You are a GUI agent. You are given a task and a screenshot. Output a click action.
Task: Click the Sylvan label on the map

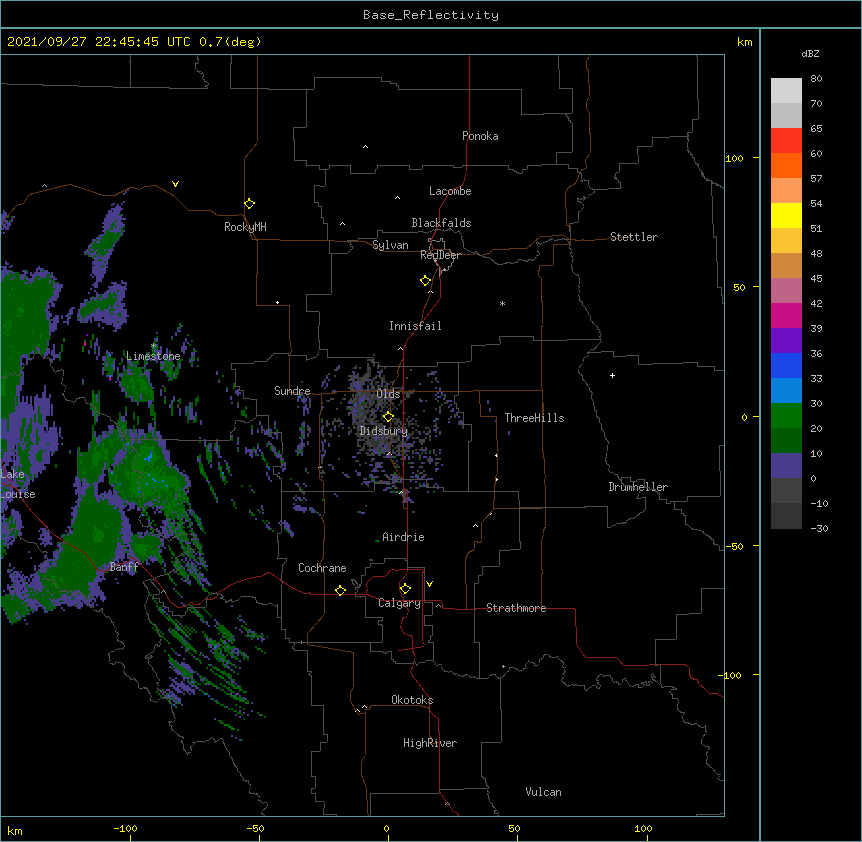pyautogui.click(x=390, y=245)
